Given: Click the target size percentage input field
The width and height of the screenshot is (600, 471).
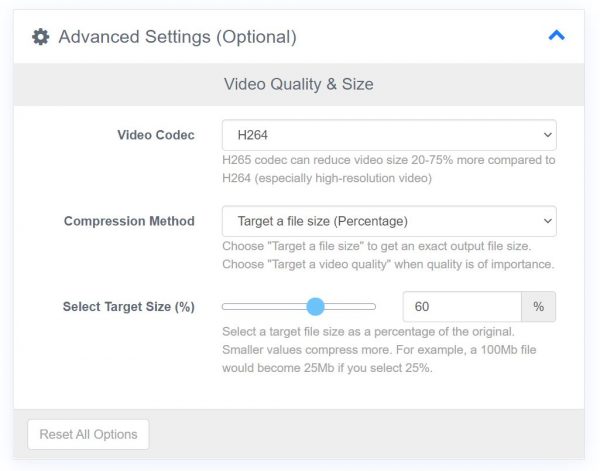Looking at the screenshot, I should (462, 306).
